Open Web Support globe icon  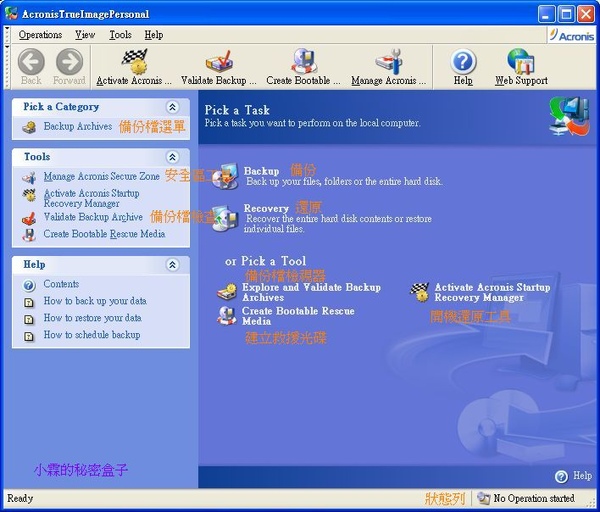pos(521,61)
